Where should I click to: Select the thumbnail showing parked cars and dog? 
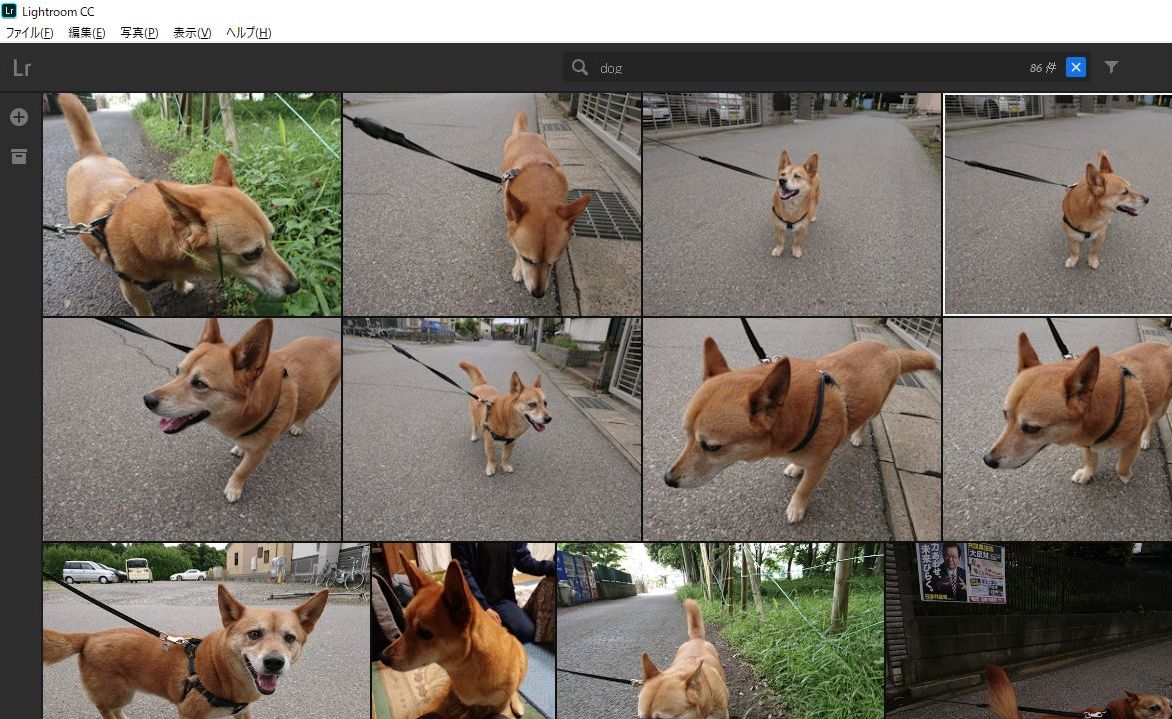206,630
